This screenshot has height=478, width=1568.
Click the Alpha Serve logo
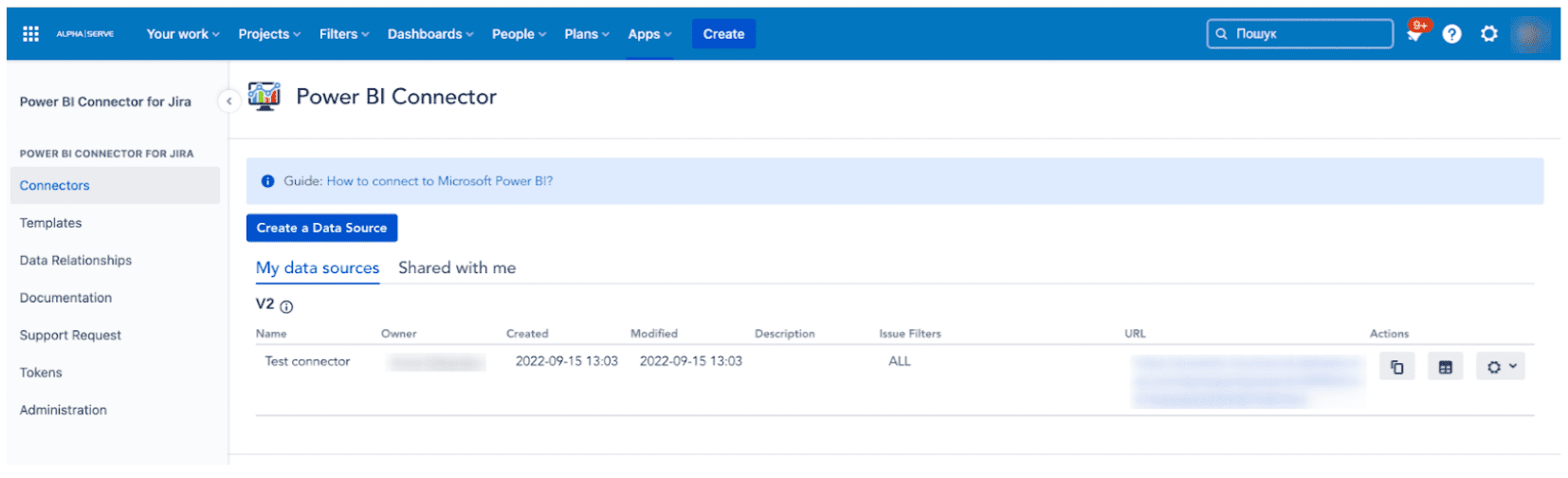pos(84,34)
